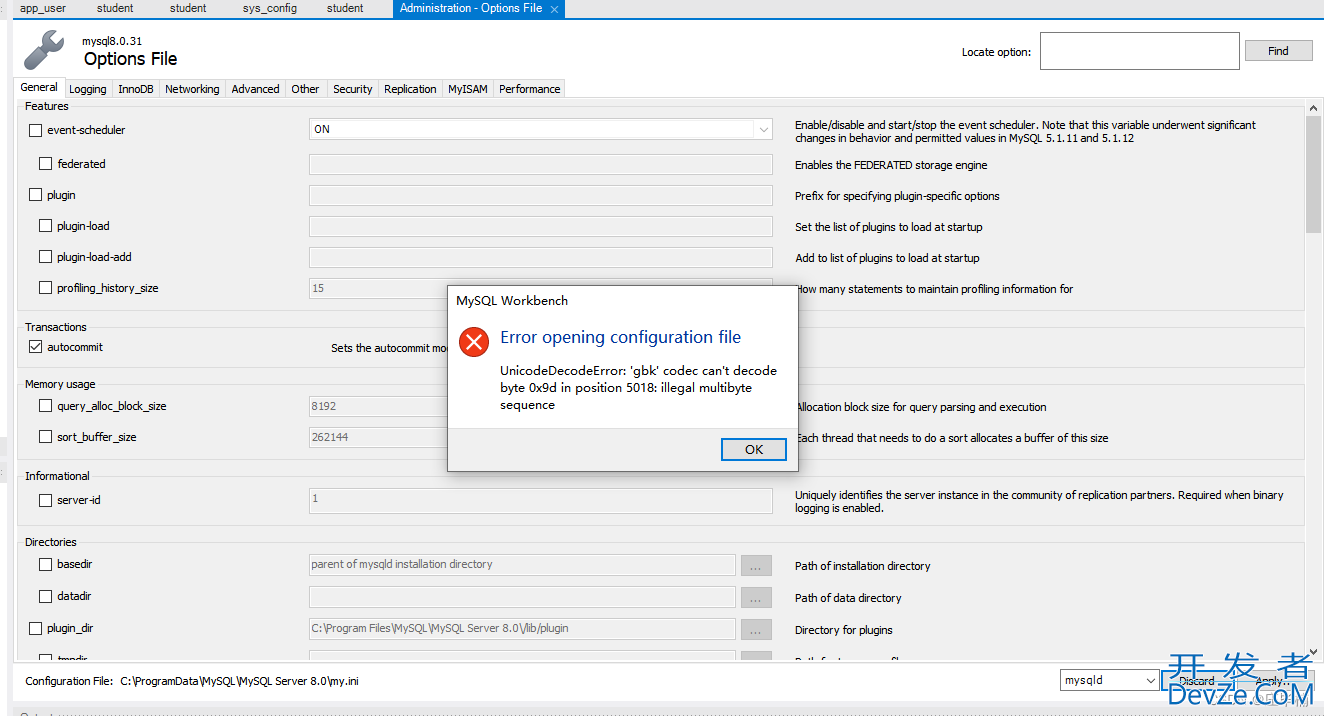Select the General tab
Image resolution: width=1324 pixels, height=716 pixels.
tap(39, 87)
